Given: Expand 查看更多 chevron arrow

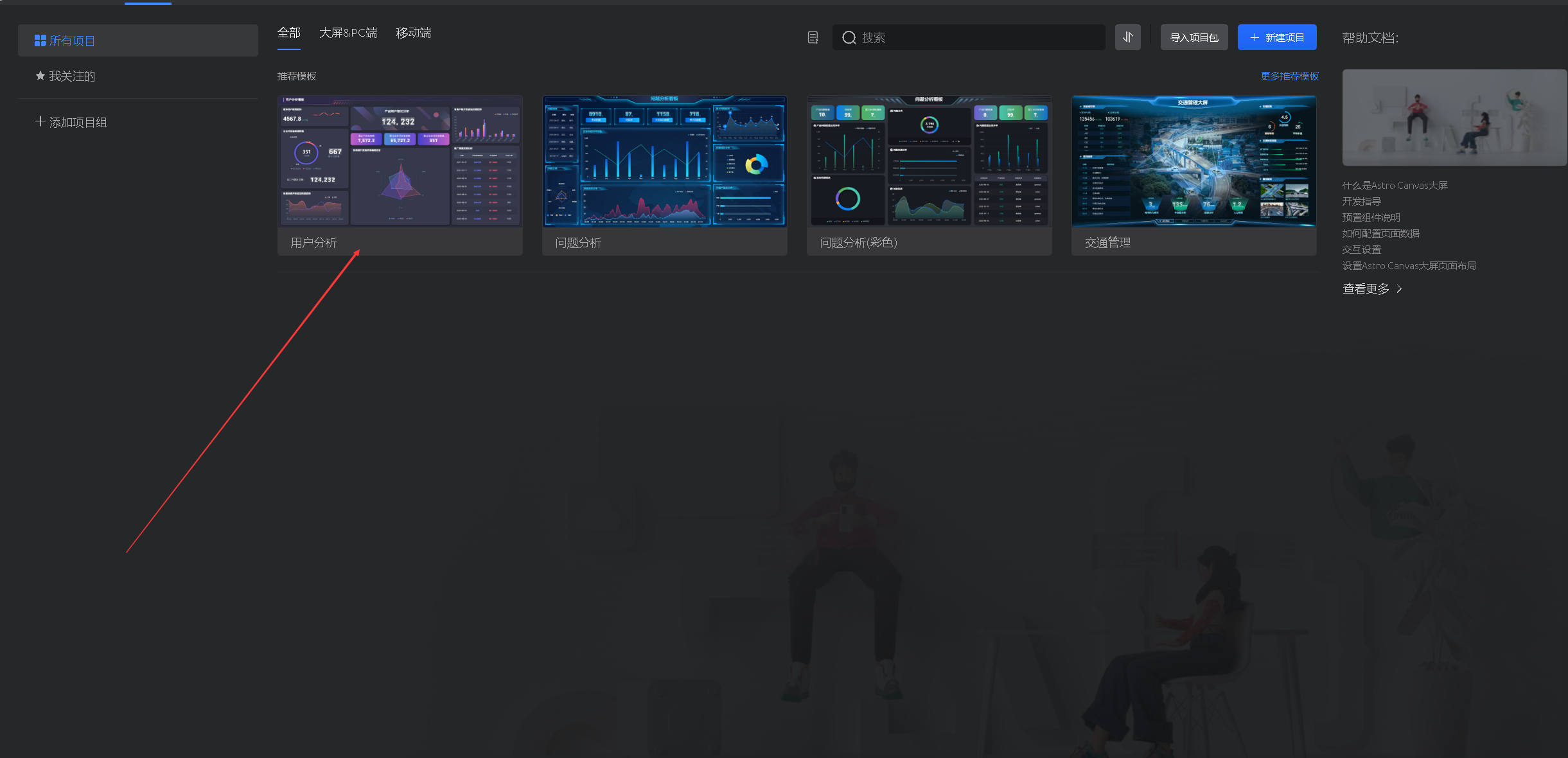Looking at the screenshot, I should [x=1399, y=289].
